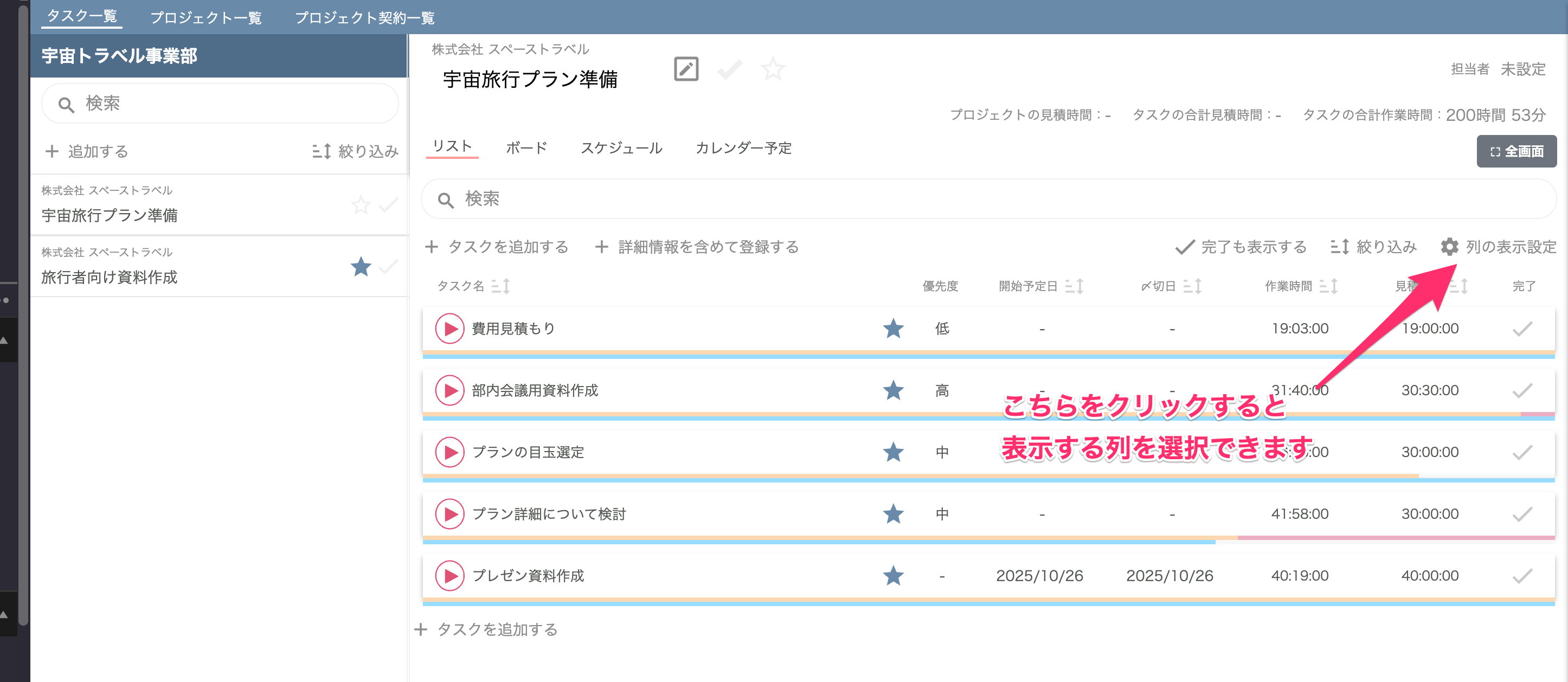Click the magnifier icon in the task search bar
Screen dimensions: 1568x682
[446, 200]
